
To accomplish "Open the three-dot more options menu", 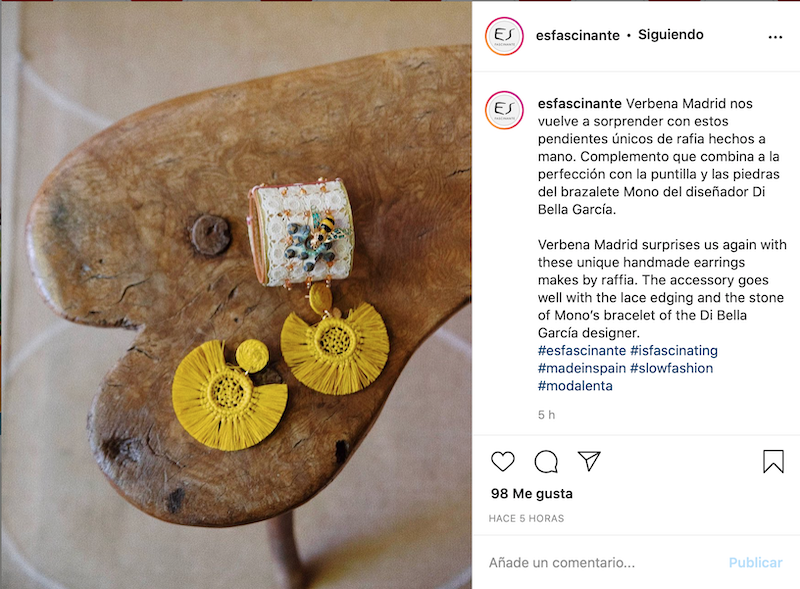I will 775,37.
